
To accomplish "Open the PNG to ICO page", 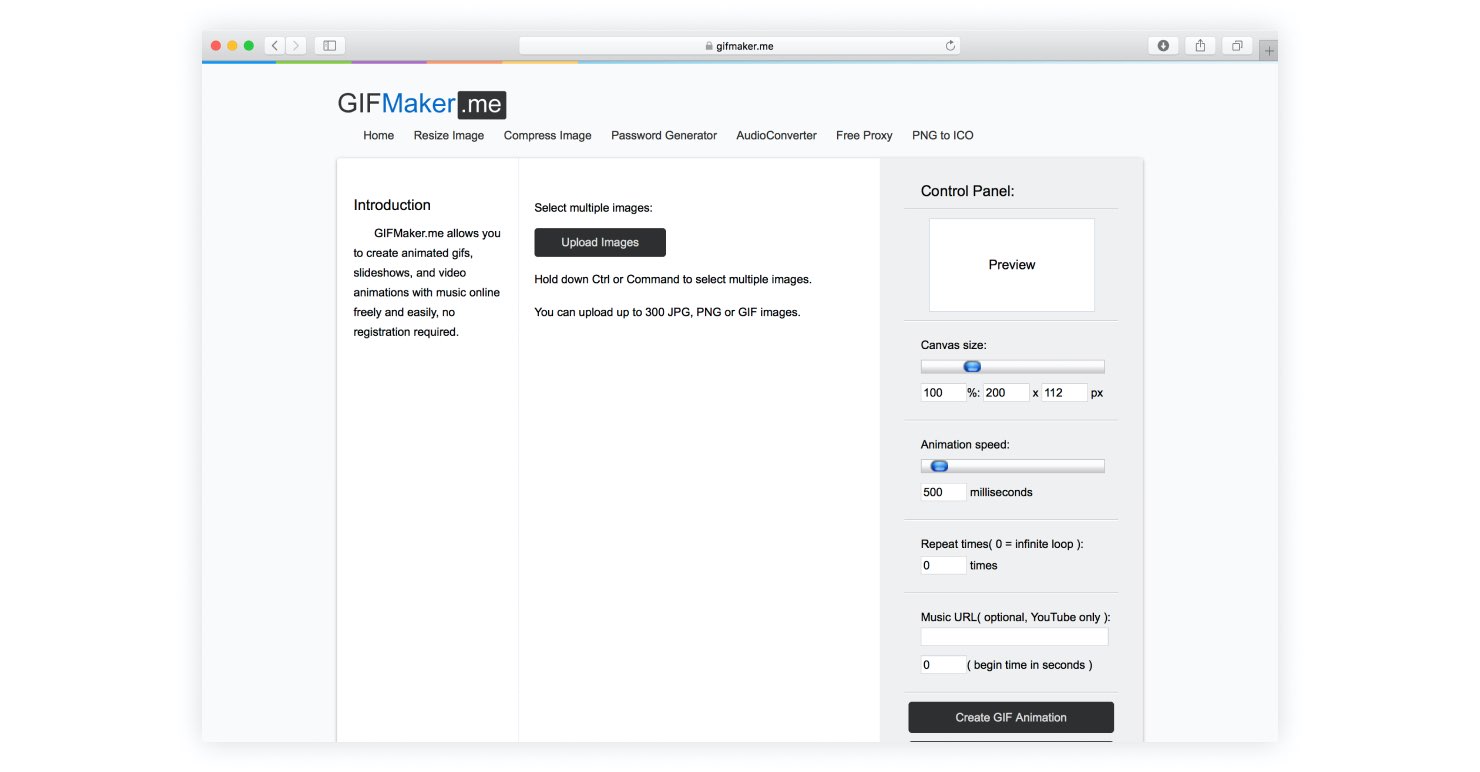I will pyautogui.click(x=942, y=135).
